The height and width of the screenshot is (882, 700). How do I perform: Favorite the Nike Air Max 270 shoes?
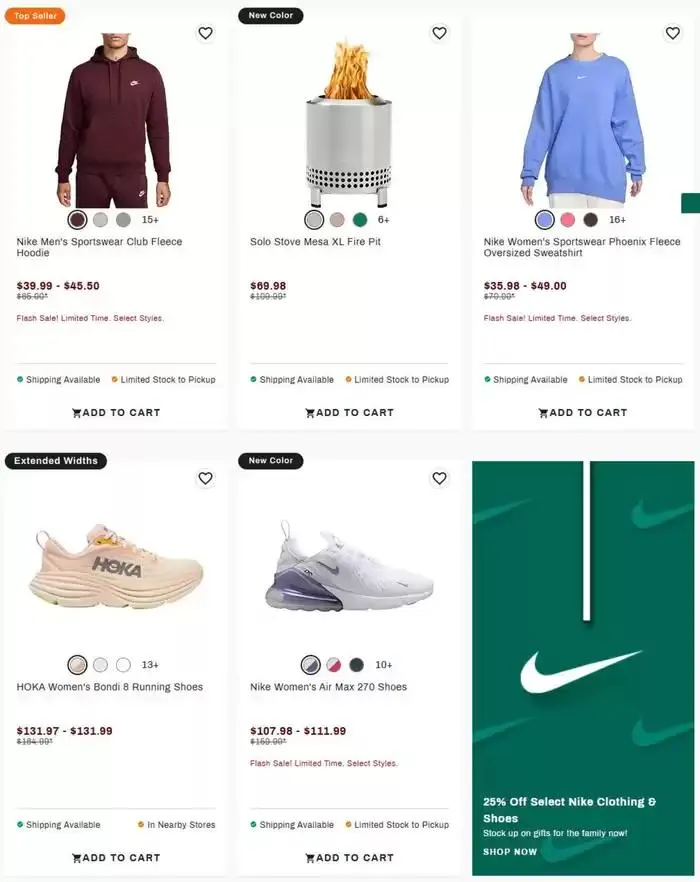(439, 478)
